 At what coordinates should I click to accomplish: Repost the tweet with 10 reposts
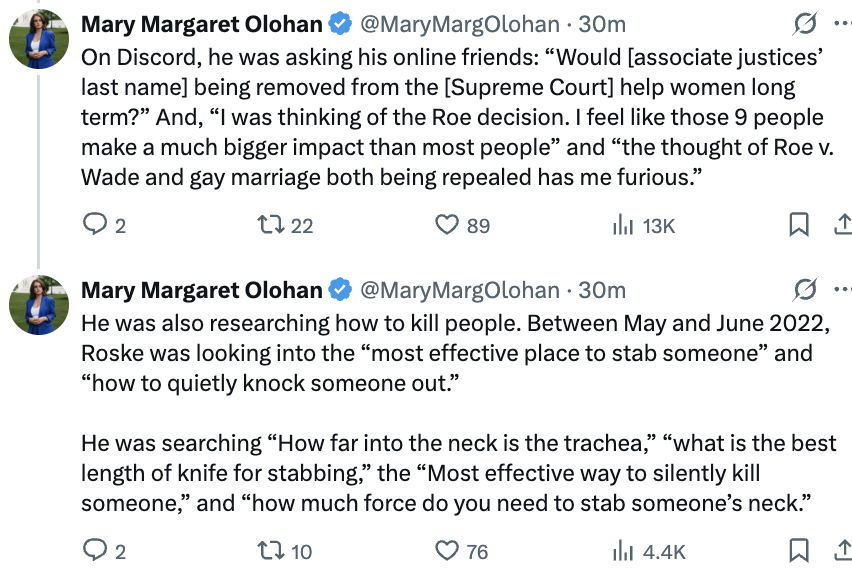(x=269, y=549)
